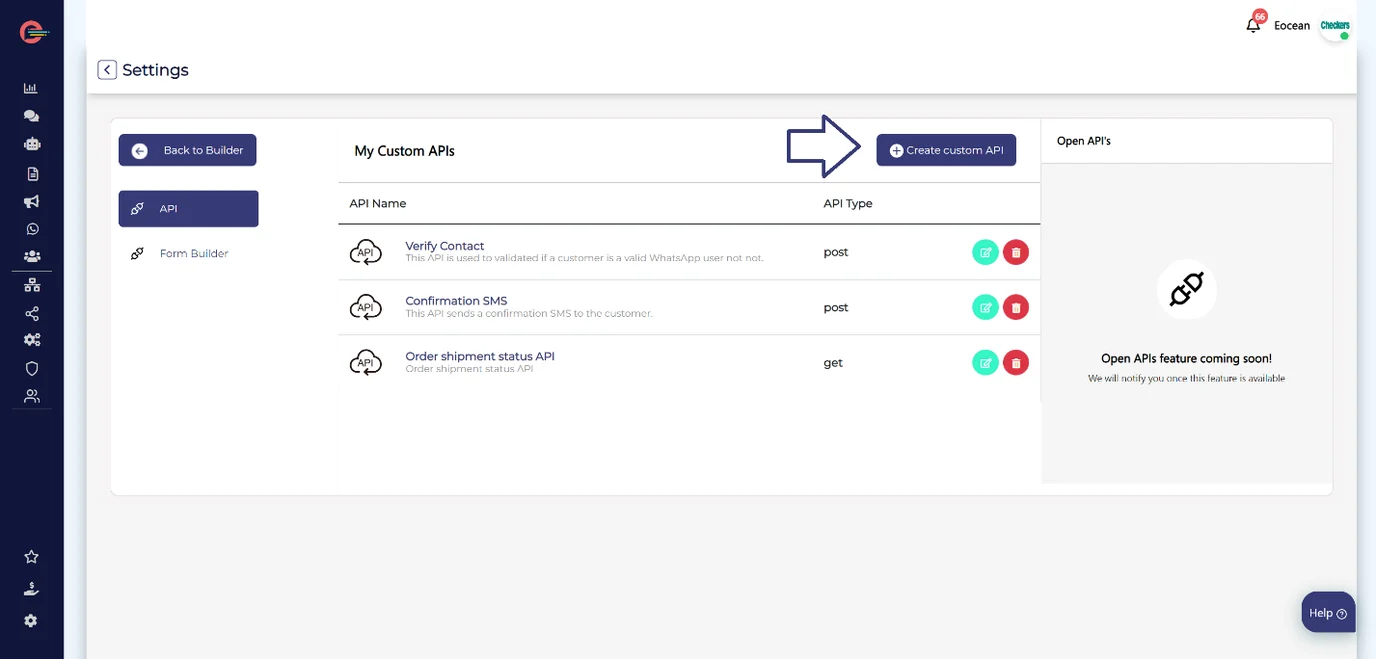Open the WhatsApp section in sidebar
This screenshot has width=1376, height=659.
click(31, 229)
